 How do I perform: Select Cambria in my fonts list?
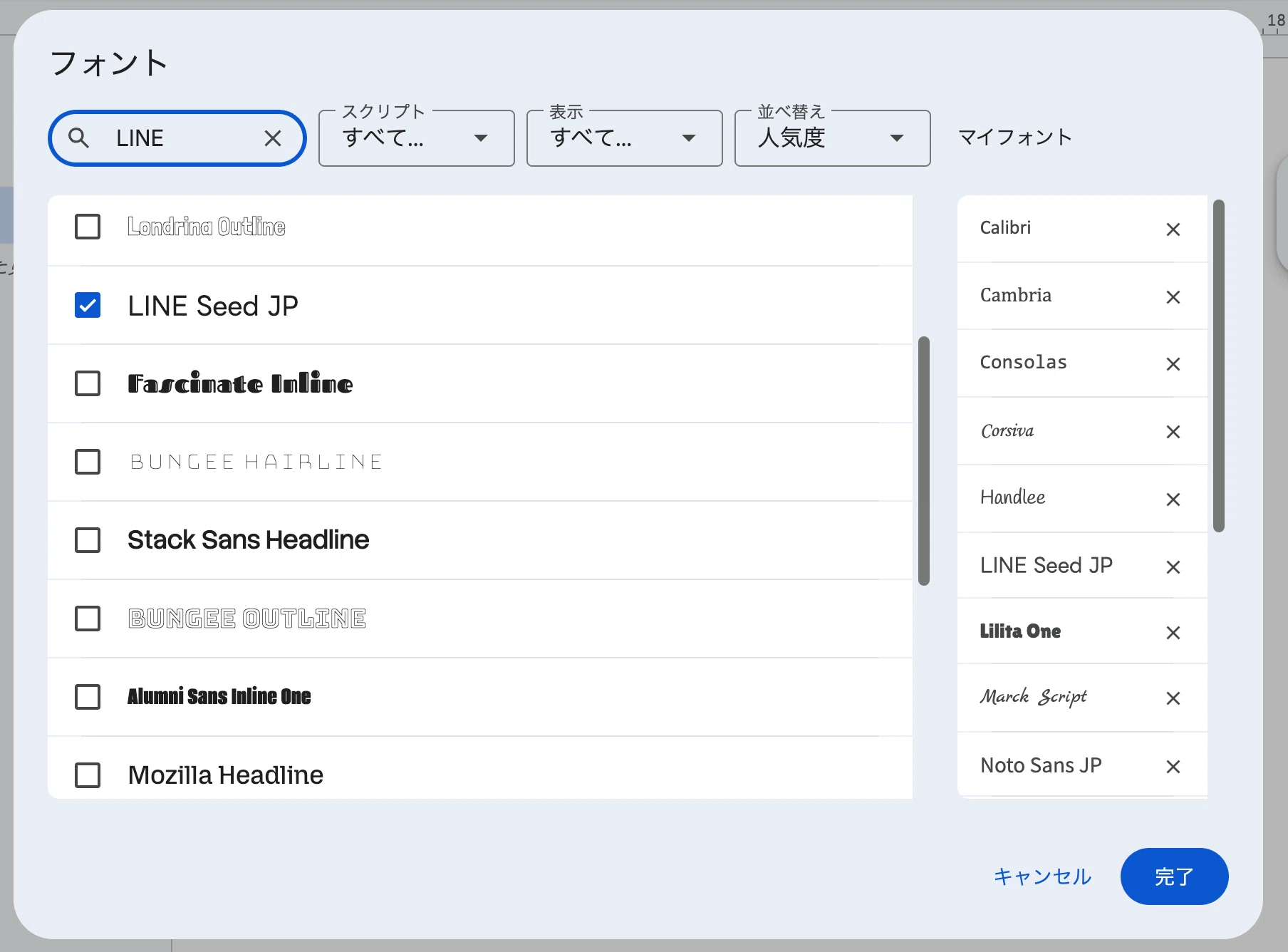[1015, 295]
